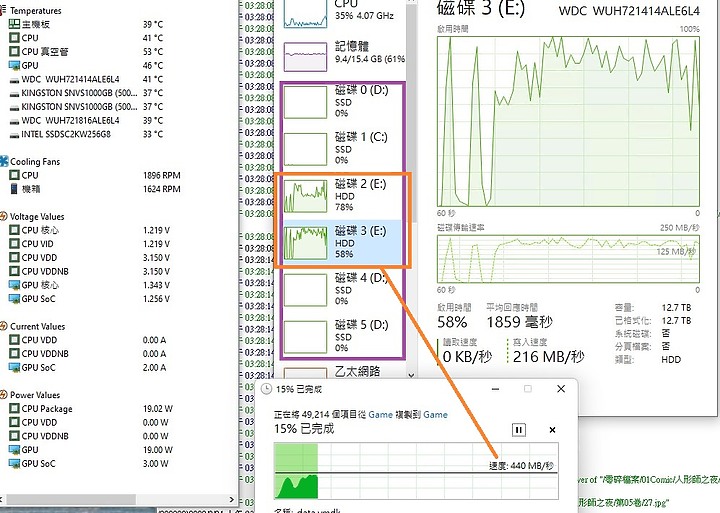
Task: Pause the file copy operation
Action: point(518,430)
